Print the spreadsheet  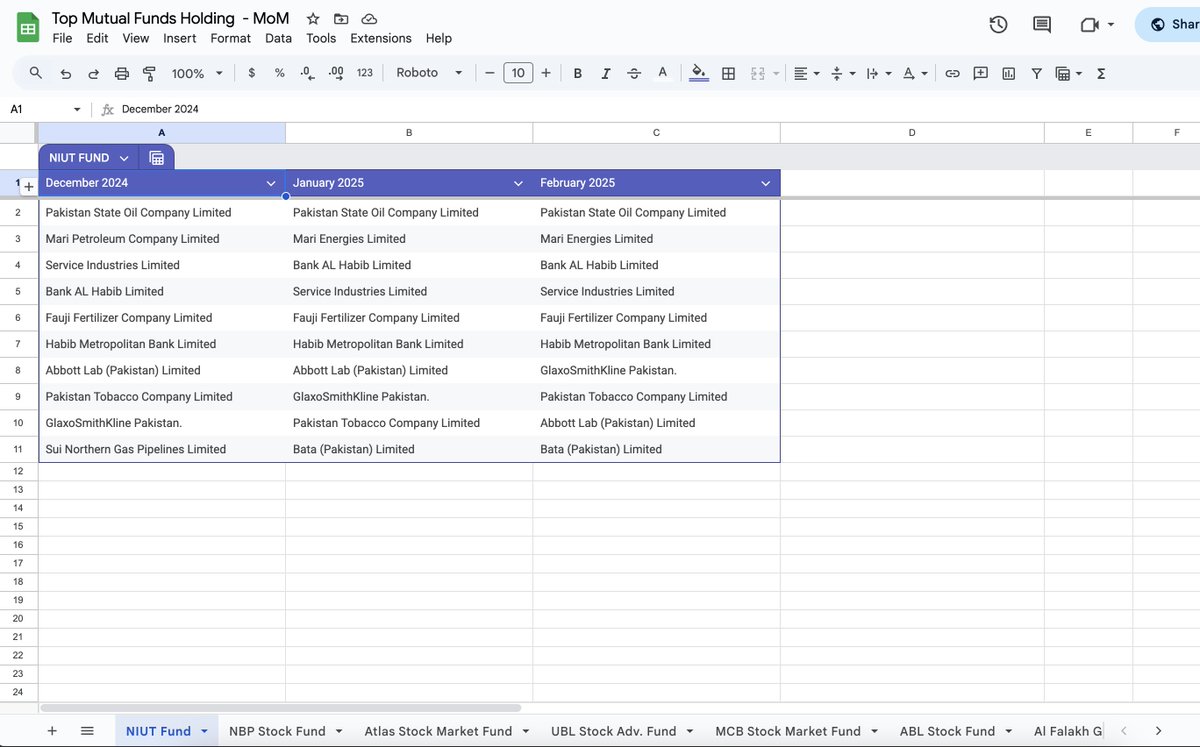[x=122, y=73]
